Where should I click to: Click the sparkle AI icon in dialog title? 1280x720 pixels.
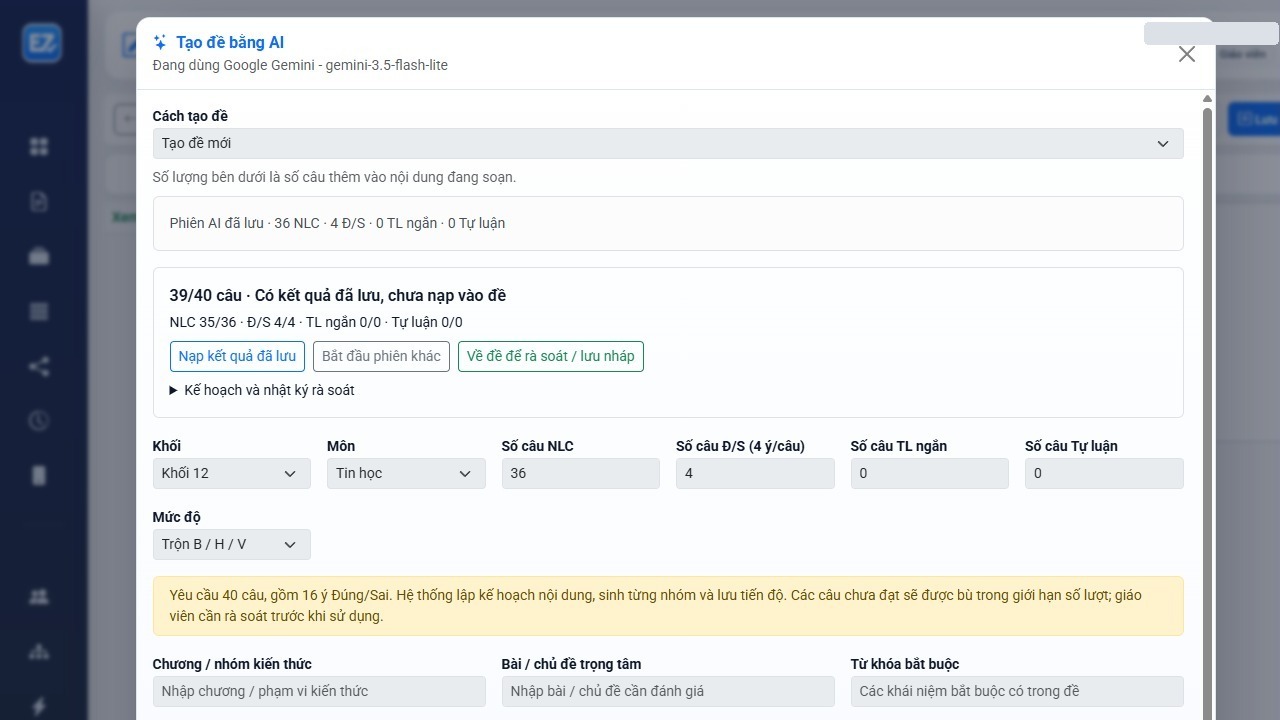pyautogui.click(x=160, y=42)
